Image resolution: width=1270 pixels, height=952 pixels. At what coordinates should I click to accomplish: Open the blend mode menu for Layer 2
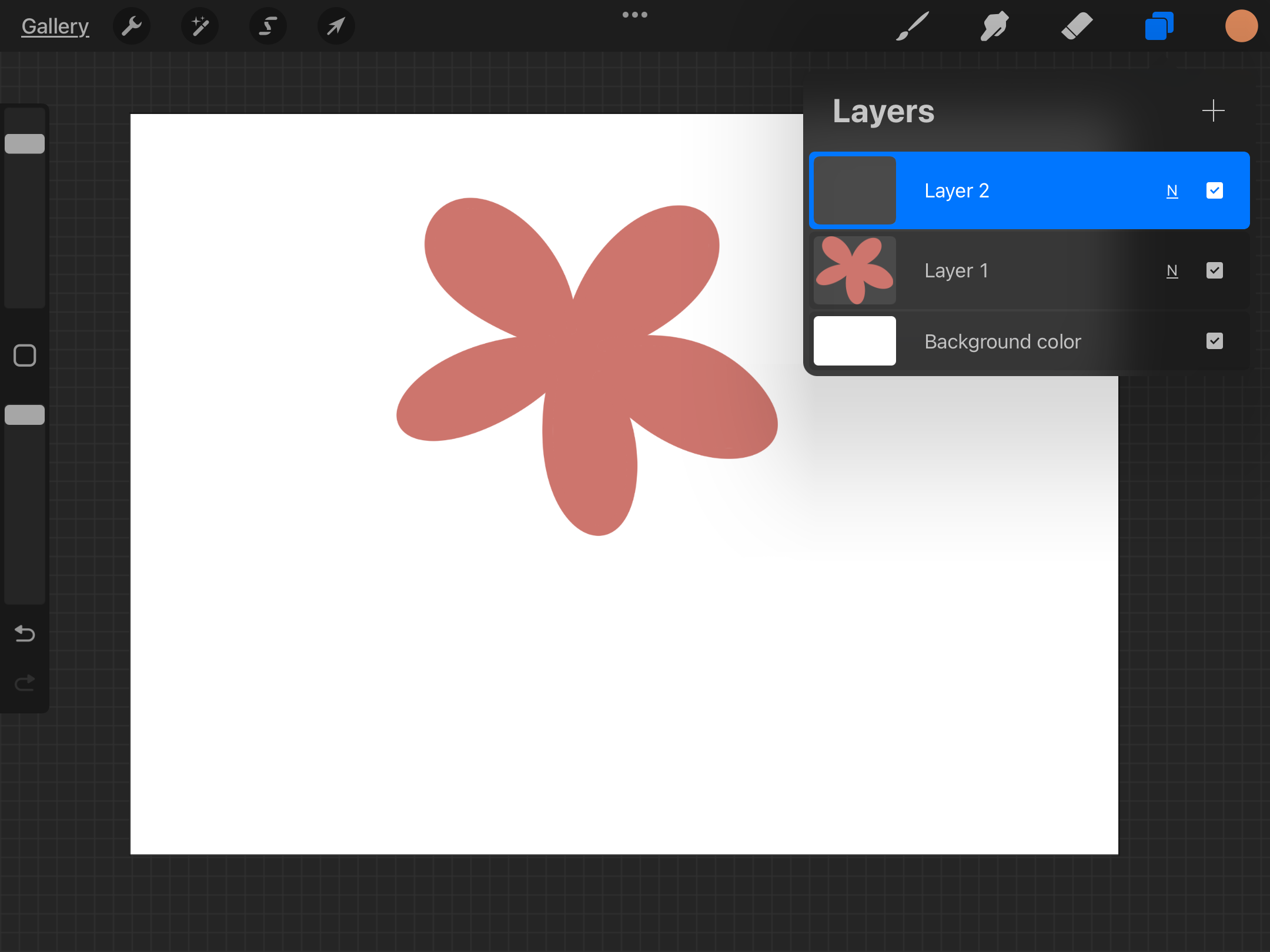tap(1172, 190)
